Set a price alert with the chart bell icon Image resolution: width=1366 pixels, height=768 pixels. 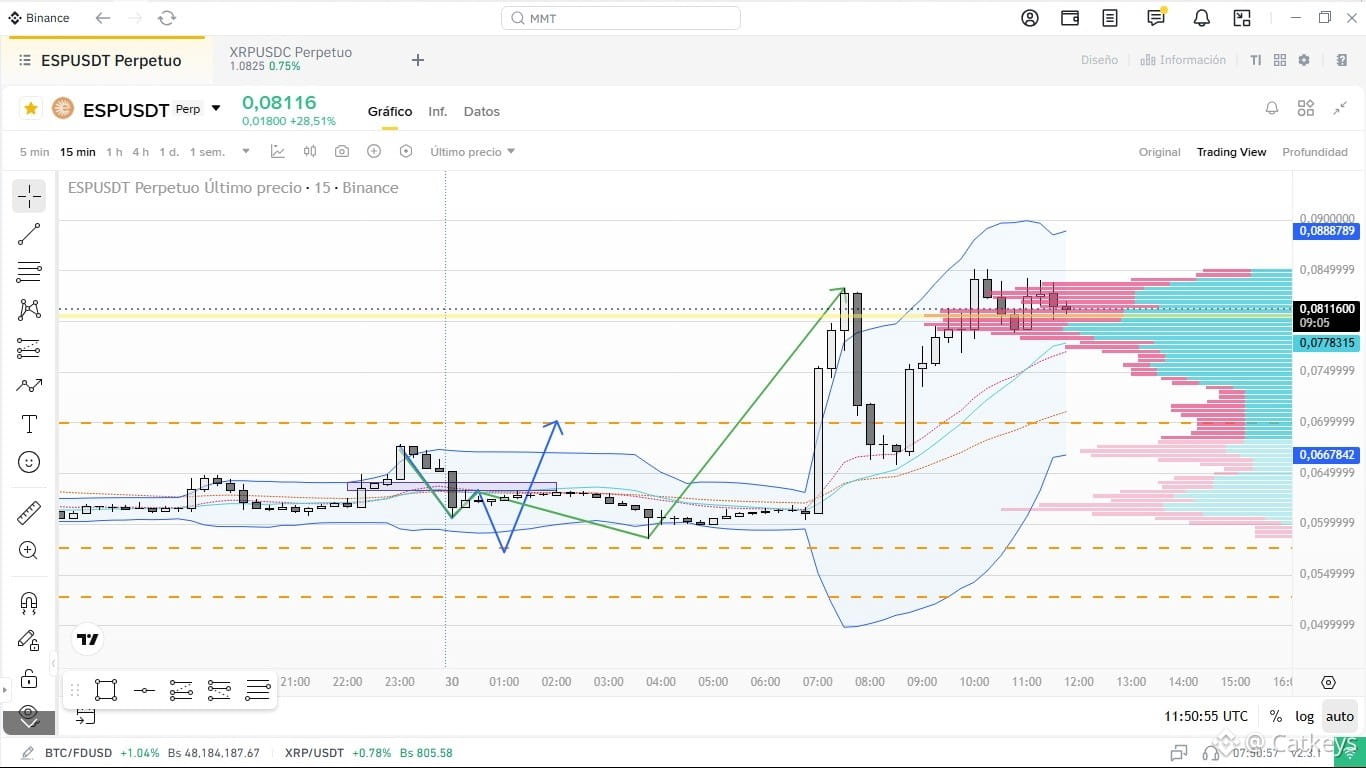pos(1272,108)
